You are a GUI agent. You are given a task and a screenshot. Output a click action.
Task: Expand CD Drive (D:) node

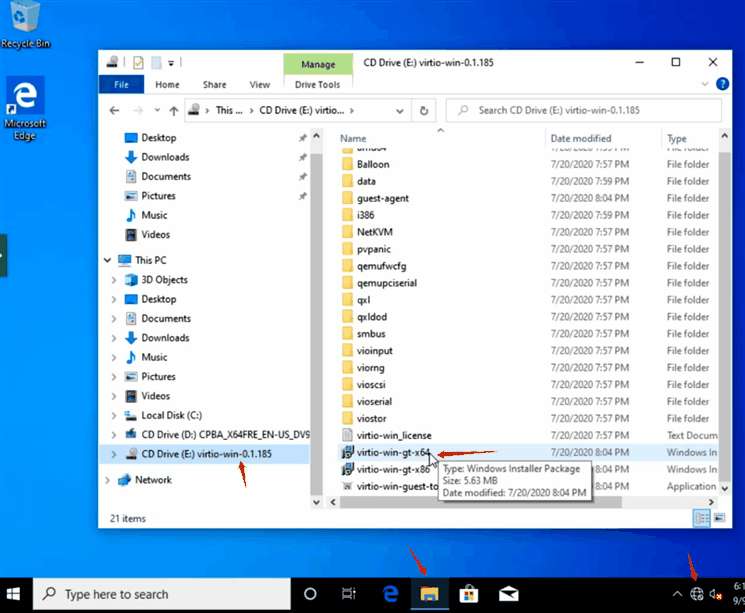tap(114, 435)
